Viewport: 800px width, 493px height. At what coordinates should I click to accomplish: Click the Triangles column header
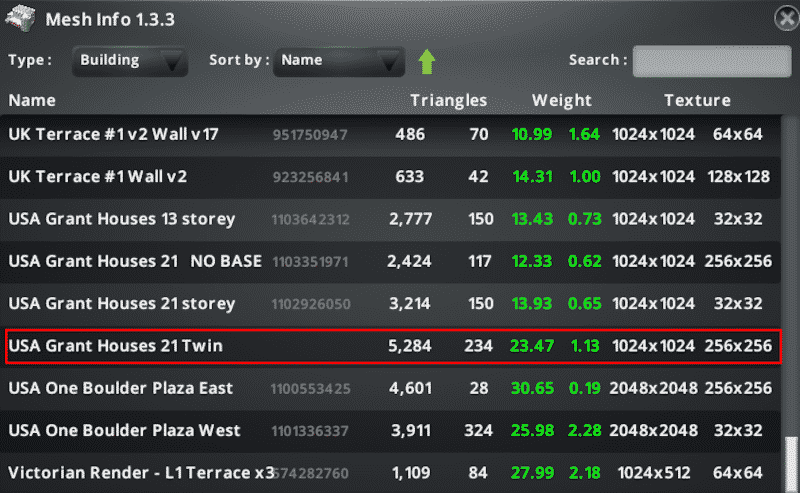(x=448, y=100)
